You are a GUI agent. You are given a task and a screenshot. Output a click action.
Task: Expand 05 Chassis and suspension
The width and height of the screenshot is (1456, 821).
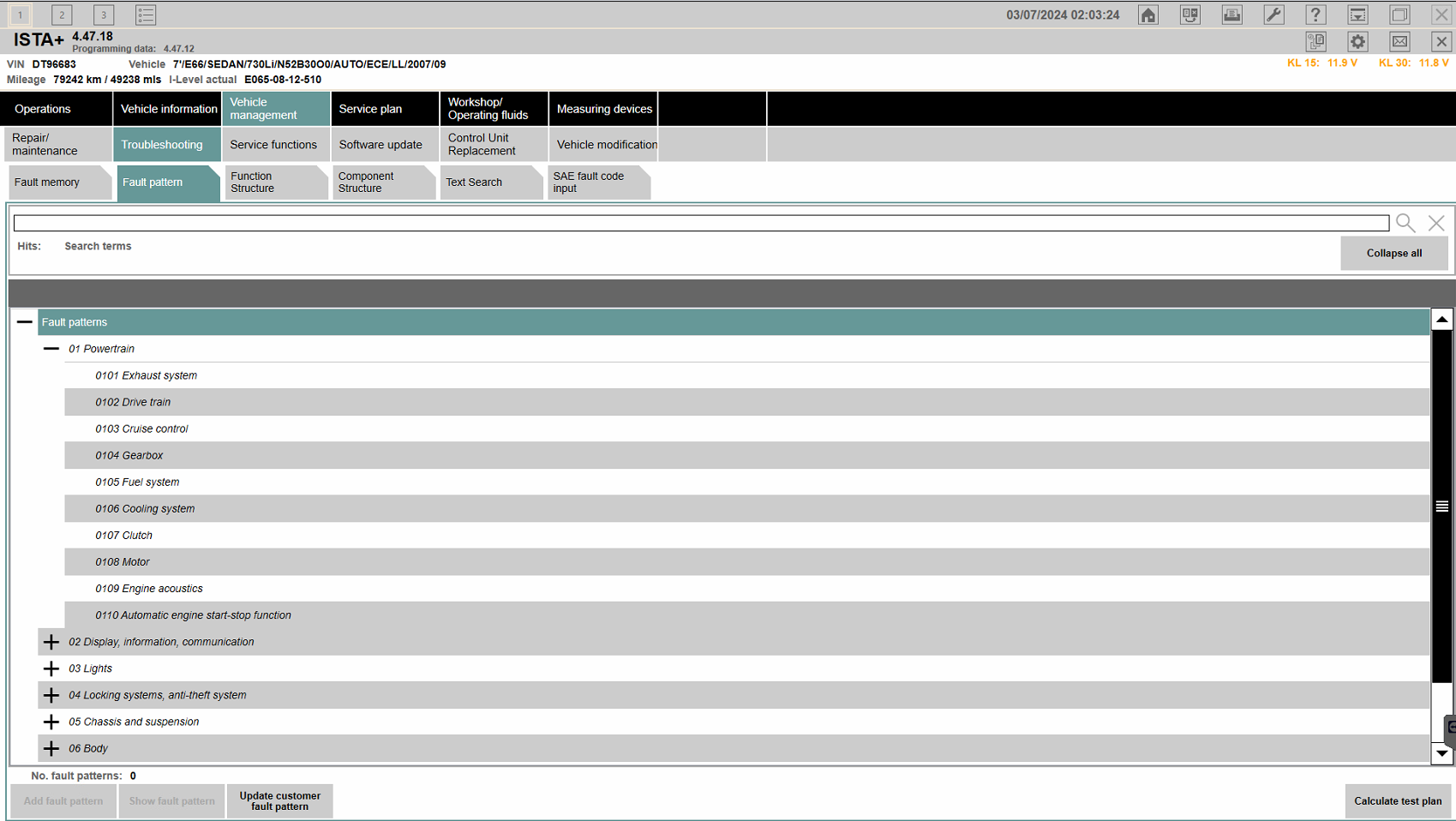point(51,722)
